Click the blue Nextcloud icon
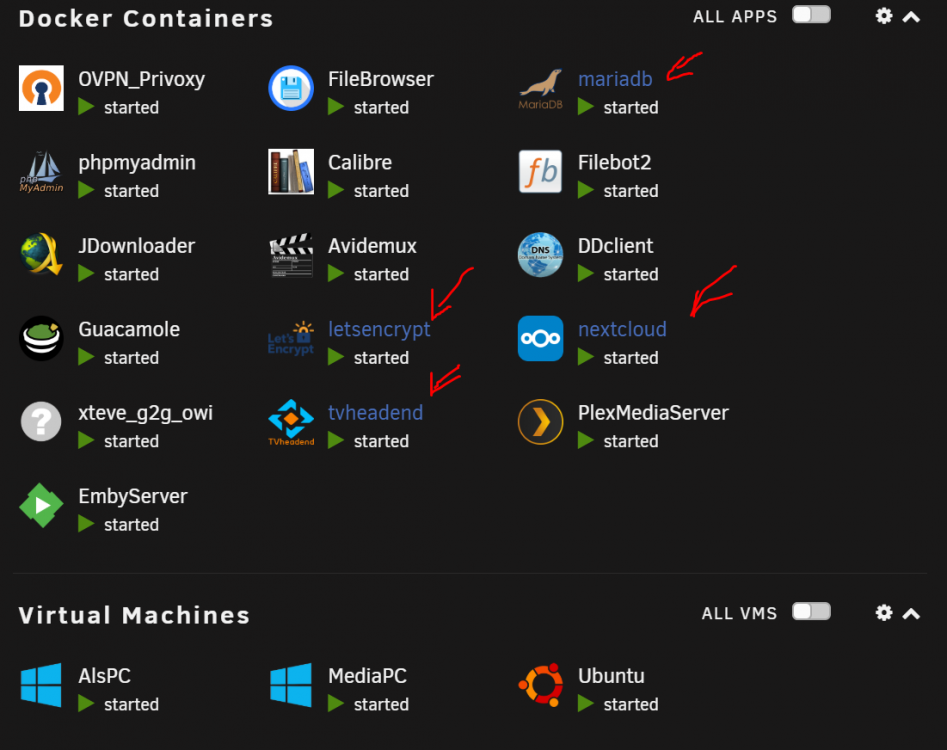This screenshot has height=750, width=947. click(x=541, y=338)
